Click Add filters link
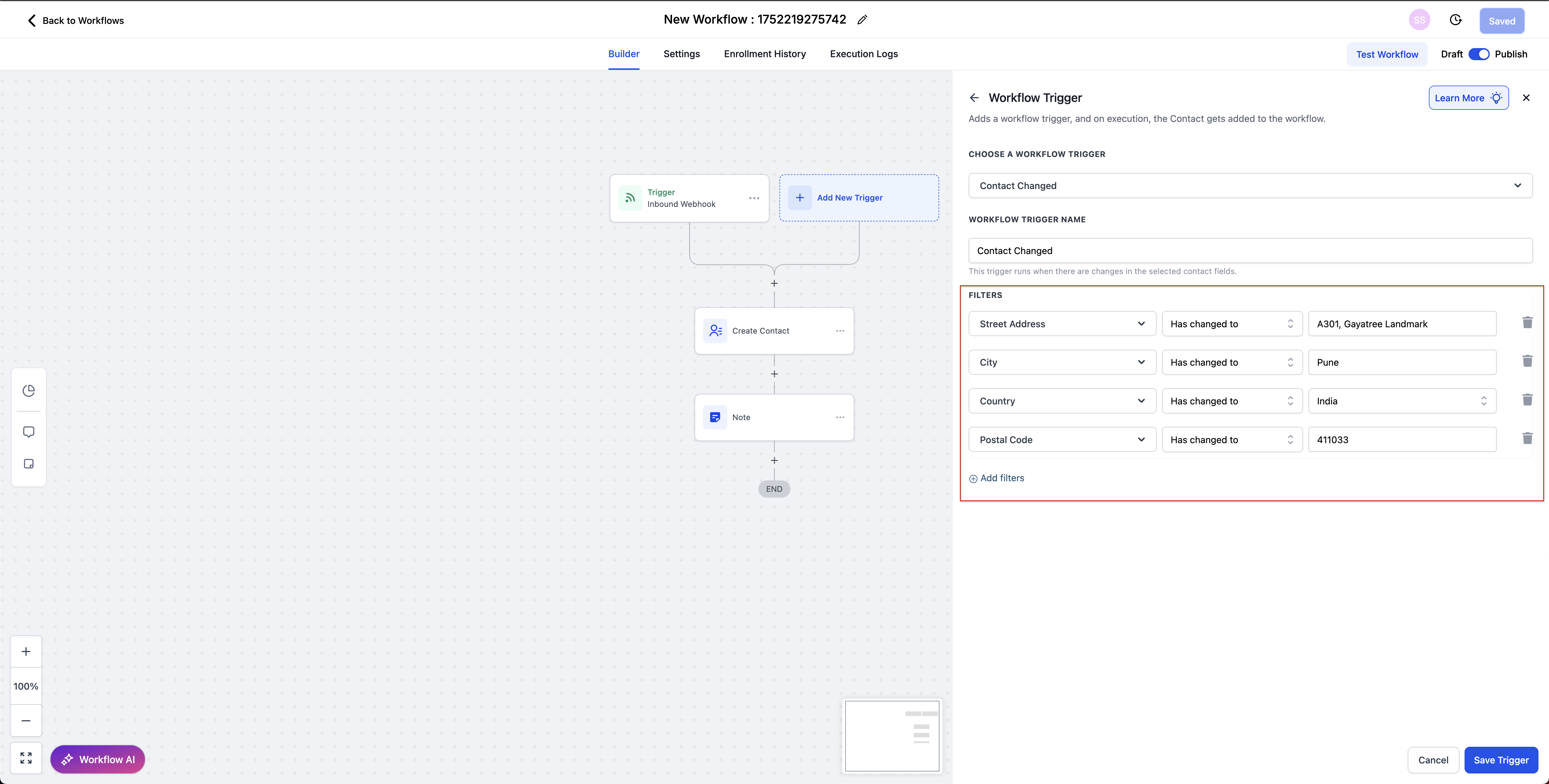1549x784 pixels. pos(996,478)
